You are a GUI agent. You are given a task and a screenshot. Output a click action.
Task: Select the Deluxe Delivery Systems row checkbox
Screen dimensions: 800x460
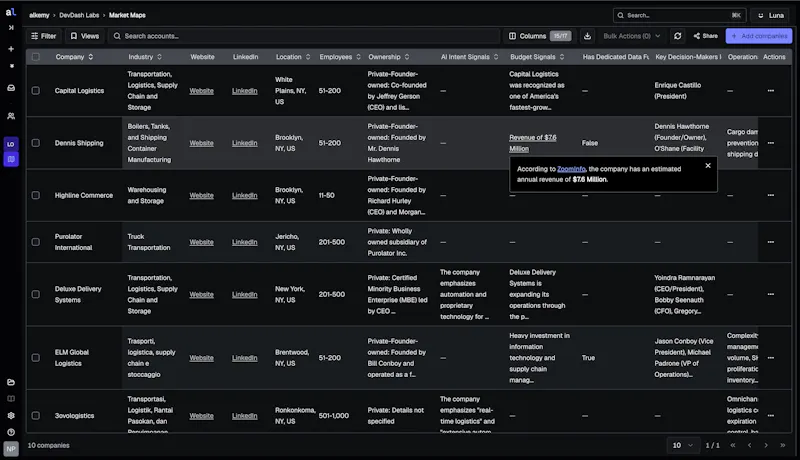coord(36,294)
